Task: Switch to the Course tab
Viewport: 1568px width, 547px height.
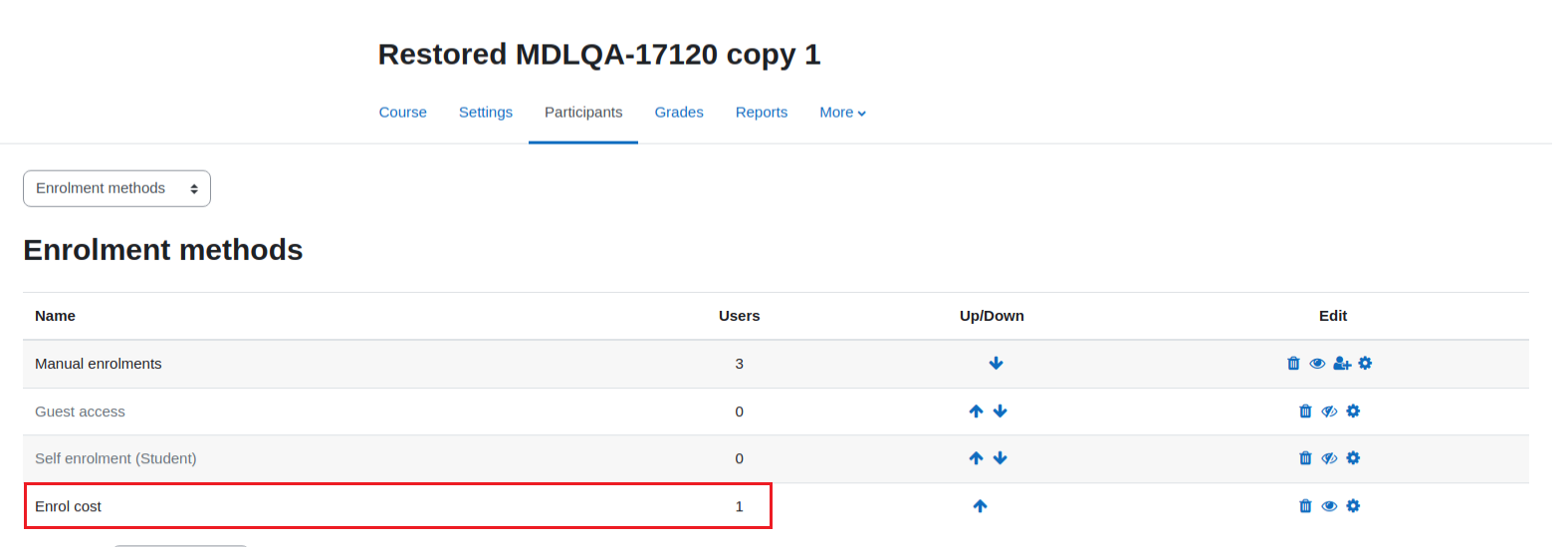Action: 402,113
